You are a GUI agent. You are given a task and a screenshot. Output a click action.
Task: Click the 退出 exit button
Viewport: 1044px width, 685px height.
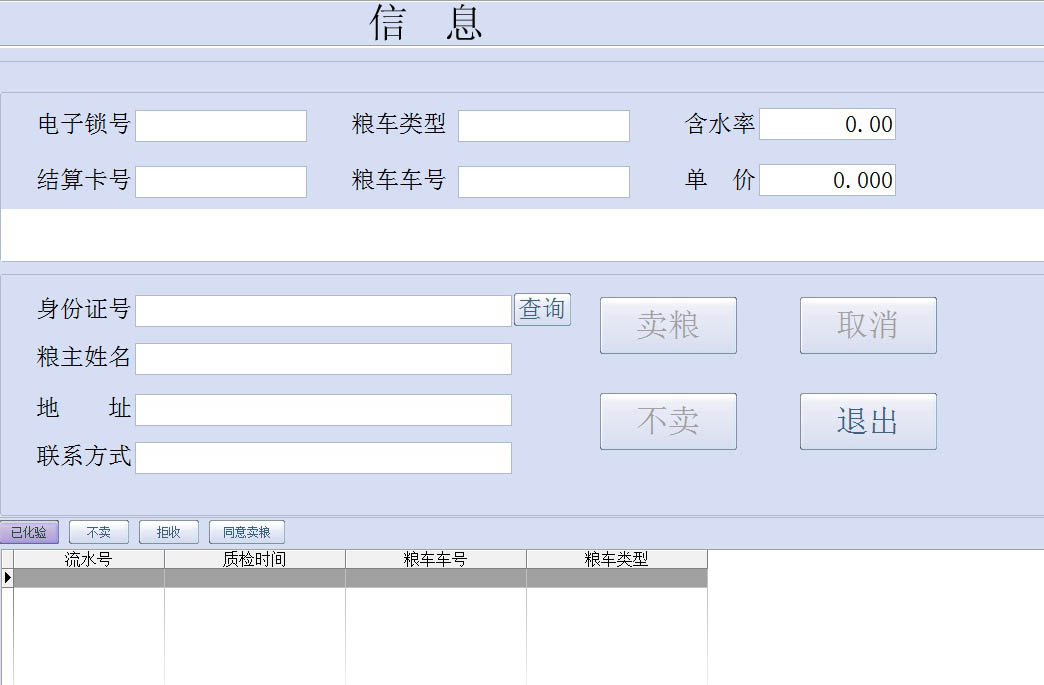(x=867, y=421)
